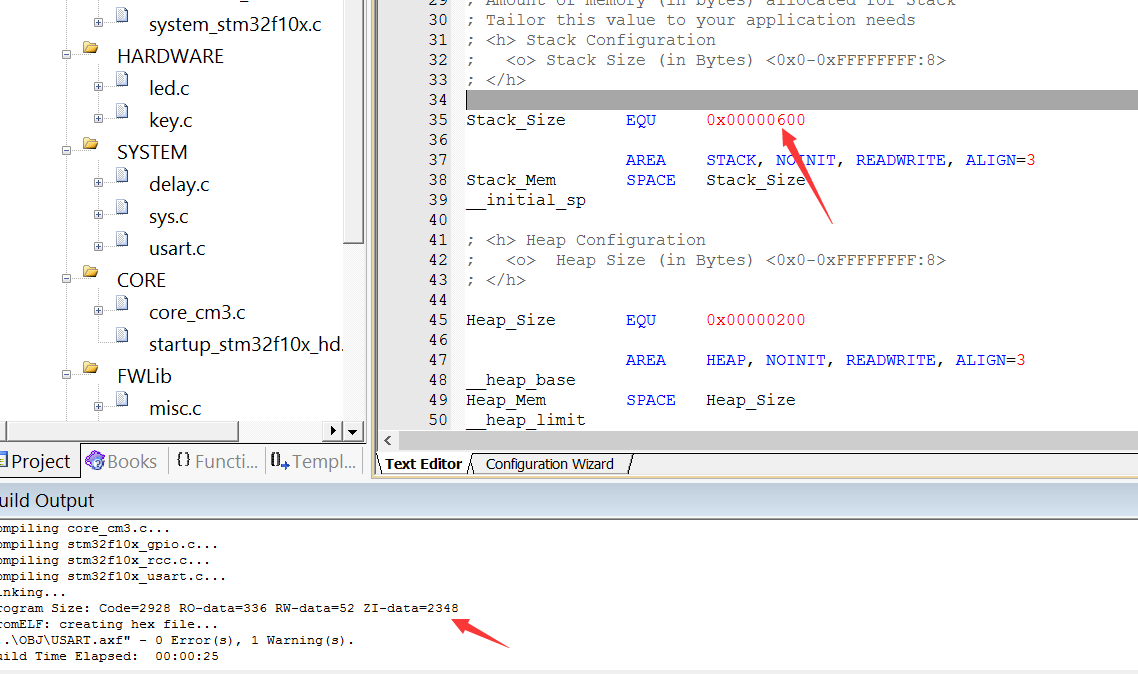Viewport: 1138px width, 674px height.
Task: Click project panel scroll-right arrow
Action: [332, 431]
